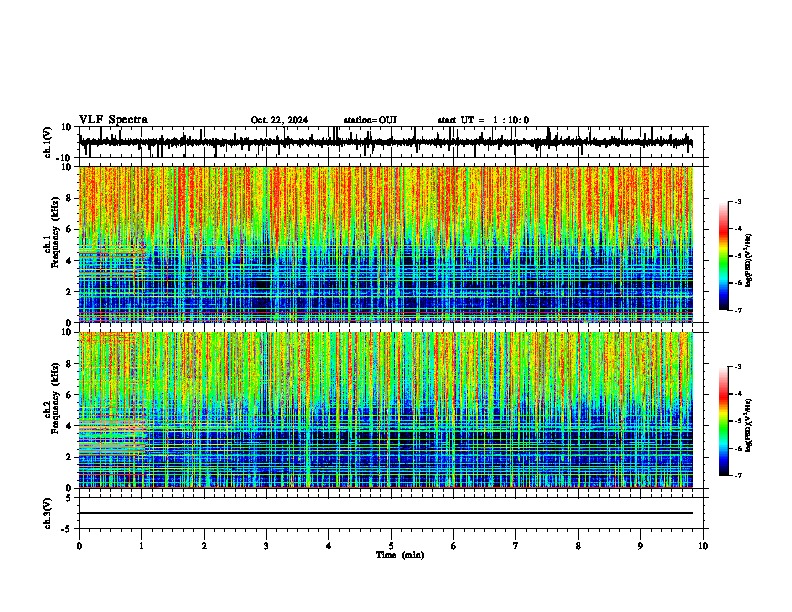Click time axis tick label "9"
This screenshot has width=792, height=612.
coord(640,546)
